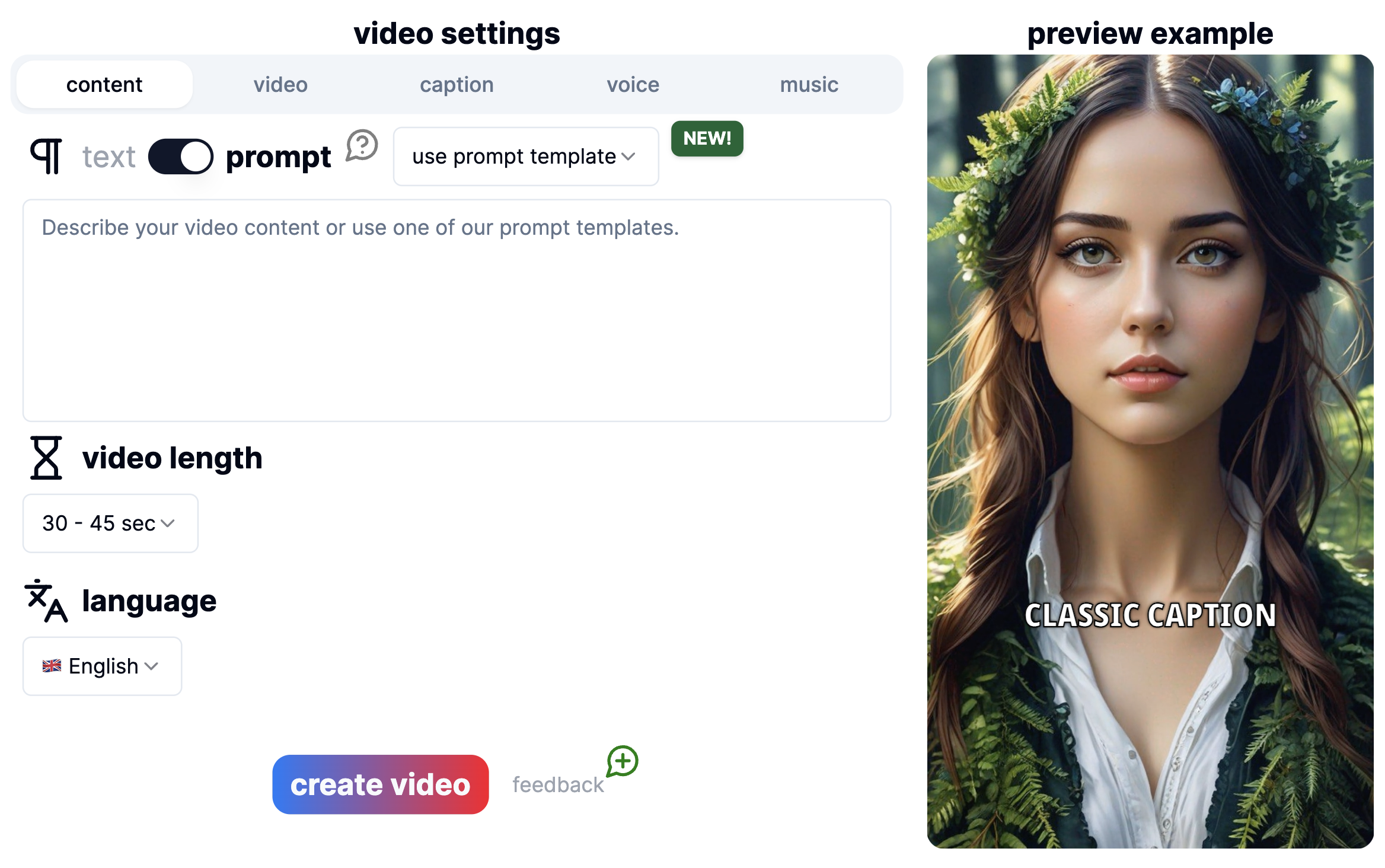
Task: Click the feedback link
Action: (x=558, y=784)
